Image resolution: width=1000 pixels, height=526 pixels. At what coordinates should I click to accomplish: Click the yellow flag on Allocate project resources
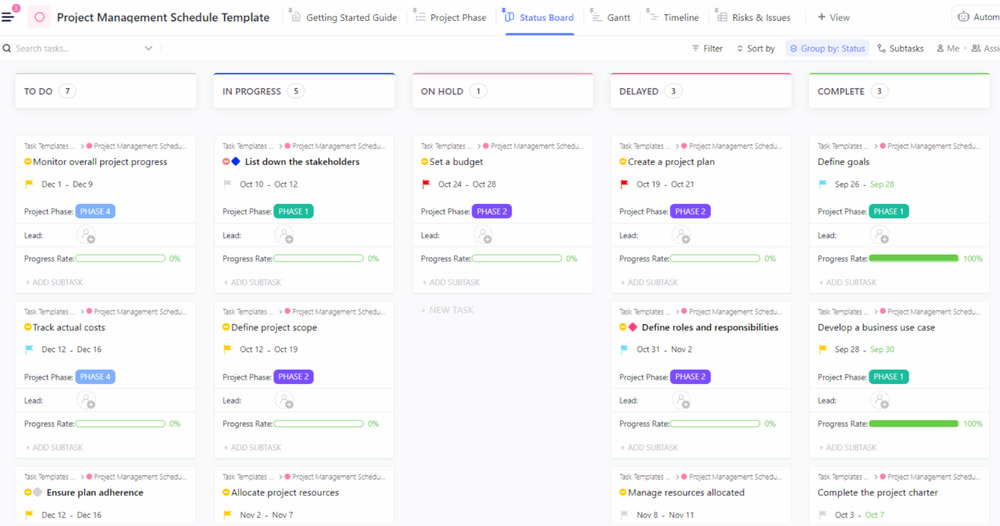click(227, 515)
